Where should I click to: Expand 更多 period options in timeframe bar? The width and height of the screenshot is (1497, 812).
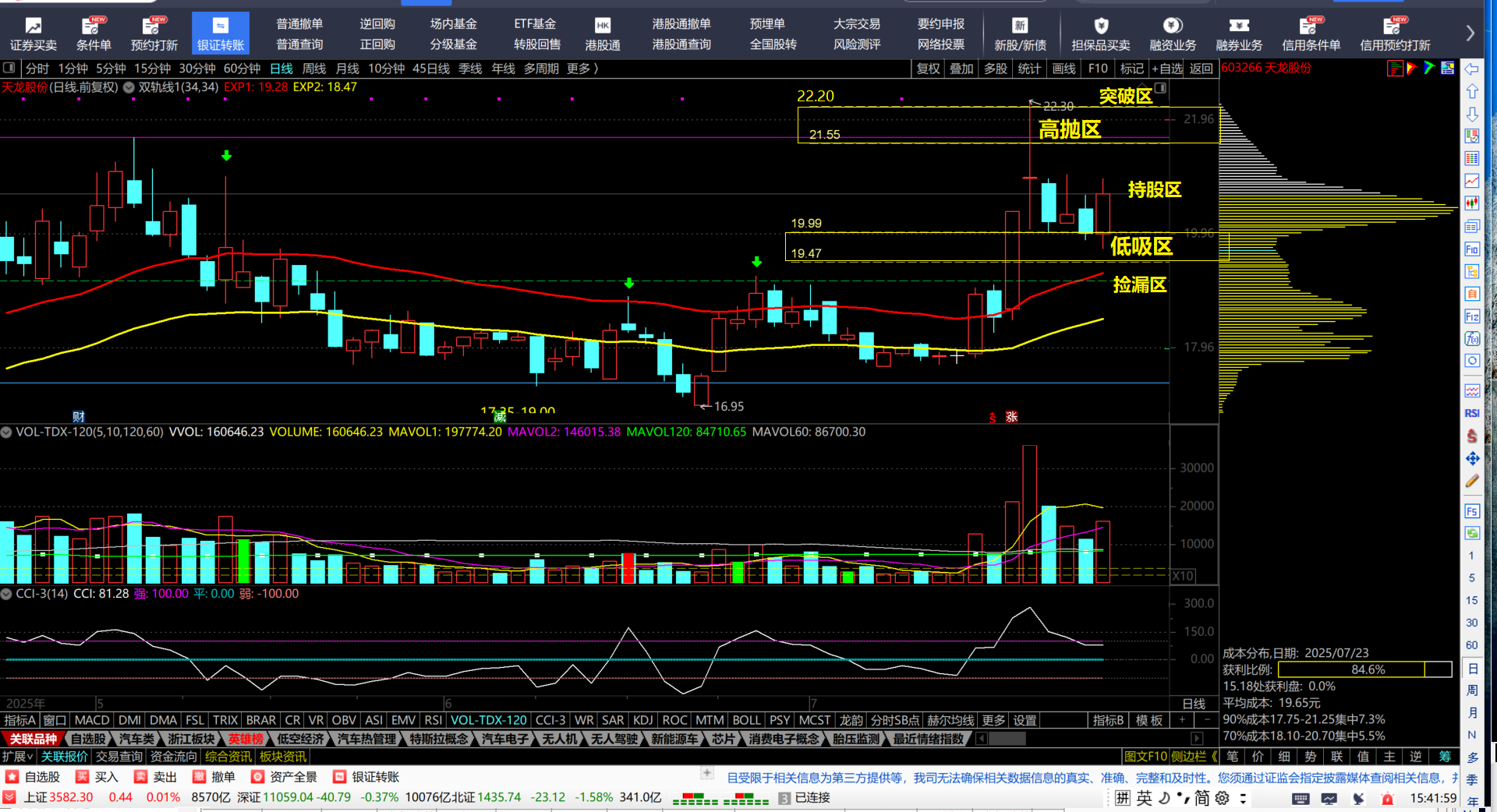(x=582, y=69)
